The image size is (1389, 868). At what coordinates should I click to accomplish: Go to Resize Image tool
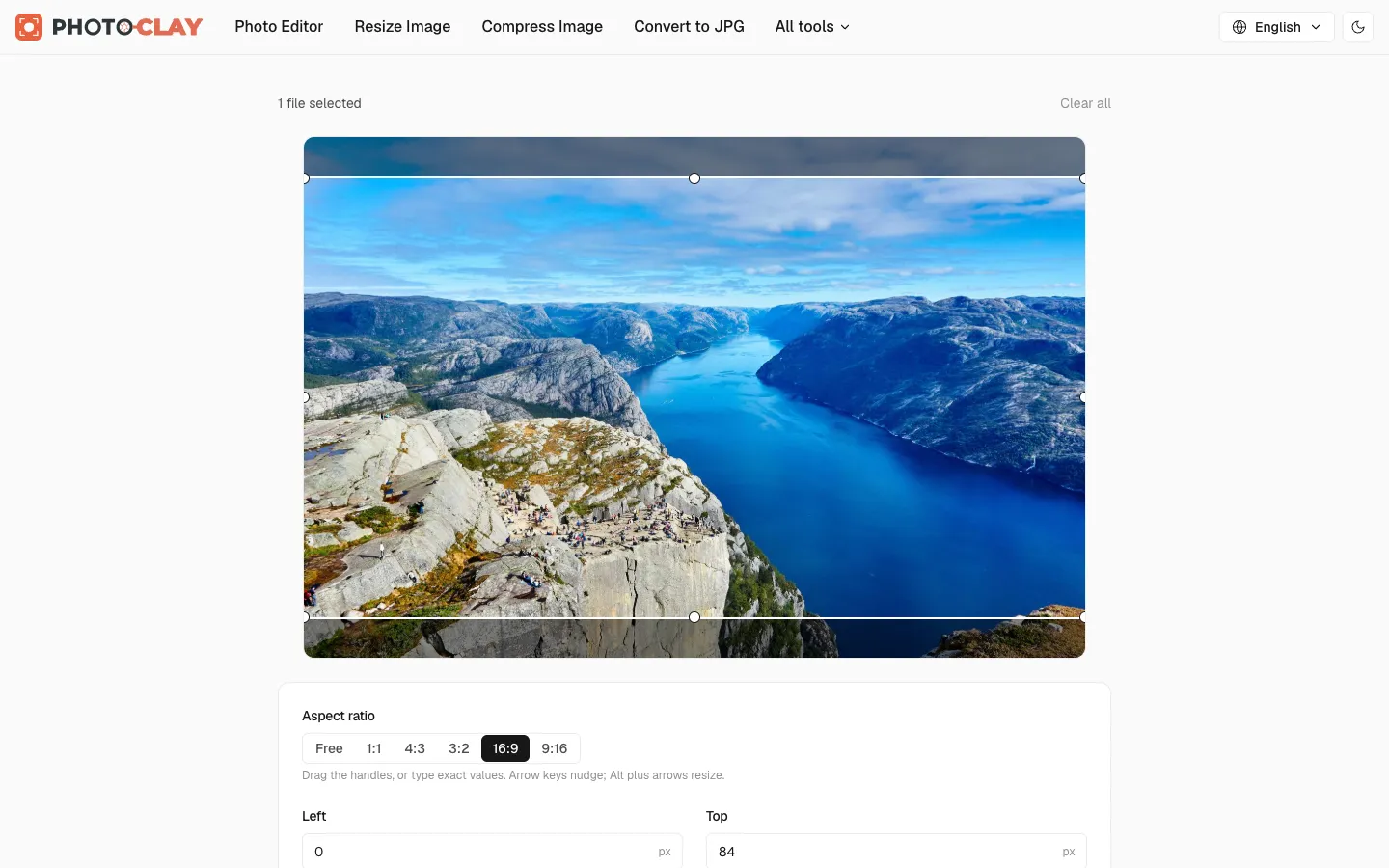point(402,27)
